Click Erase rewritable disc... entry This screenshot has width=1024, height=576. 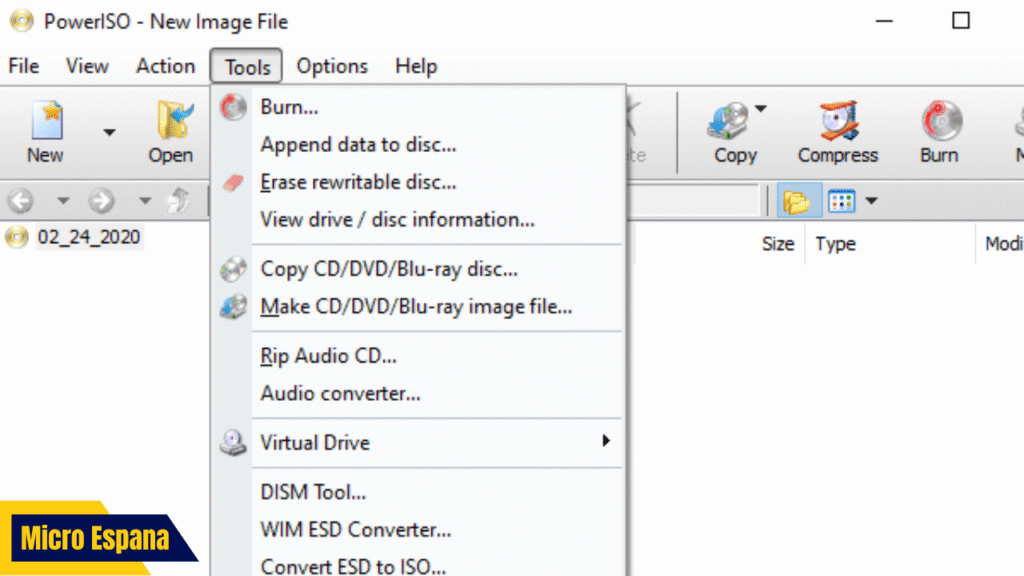coord(358,182)
